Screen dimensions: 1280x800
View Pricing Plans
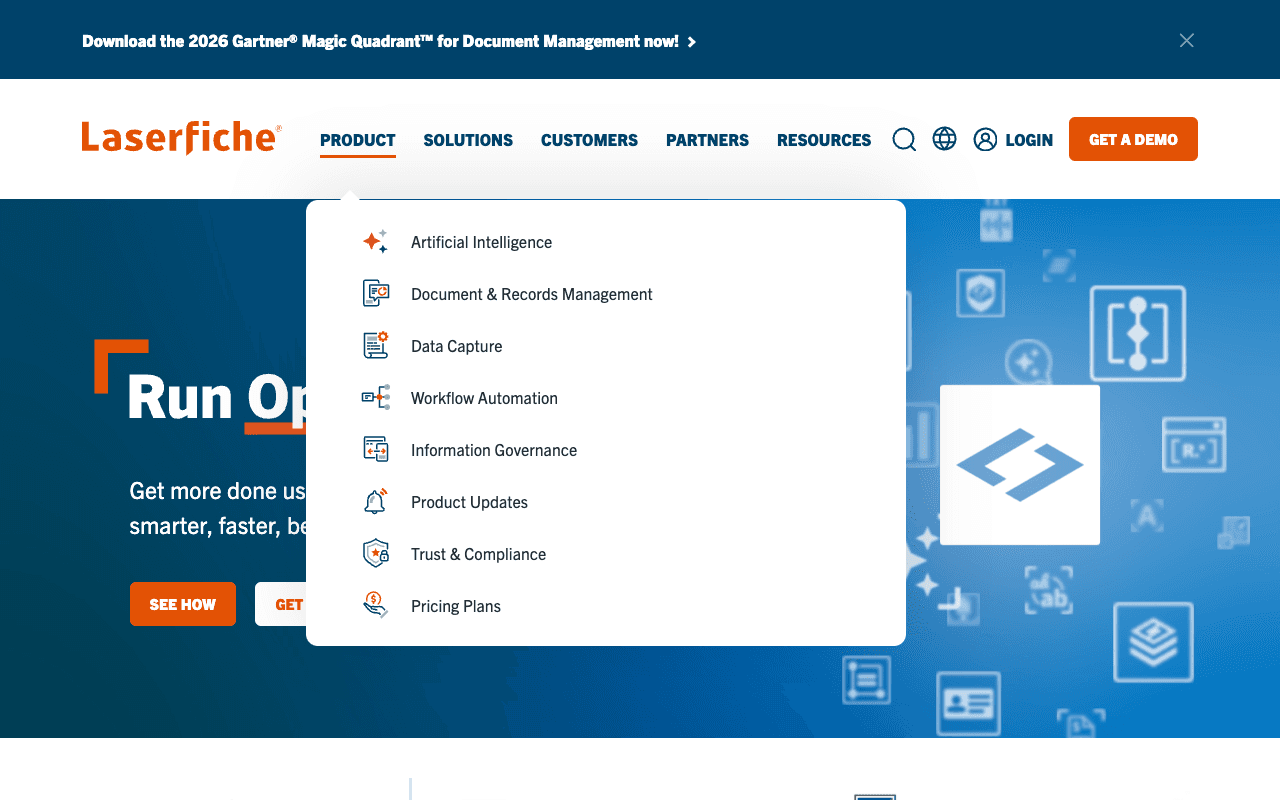pyautogui.click(x=456, y=606)
